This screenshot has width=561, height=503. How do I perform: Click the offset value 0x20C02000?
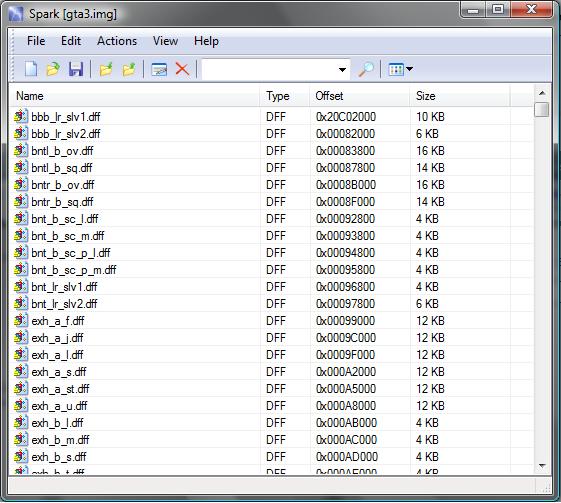(346, 117)
